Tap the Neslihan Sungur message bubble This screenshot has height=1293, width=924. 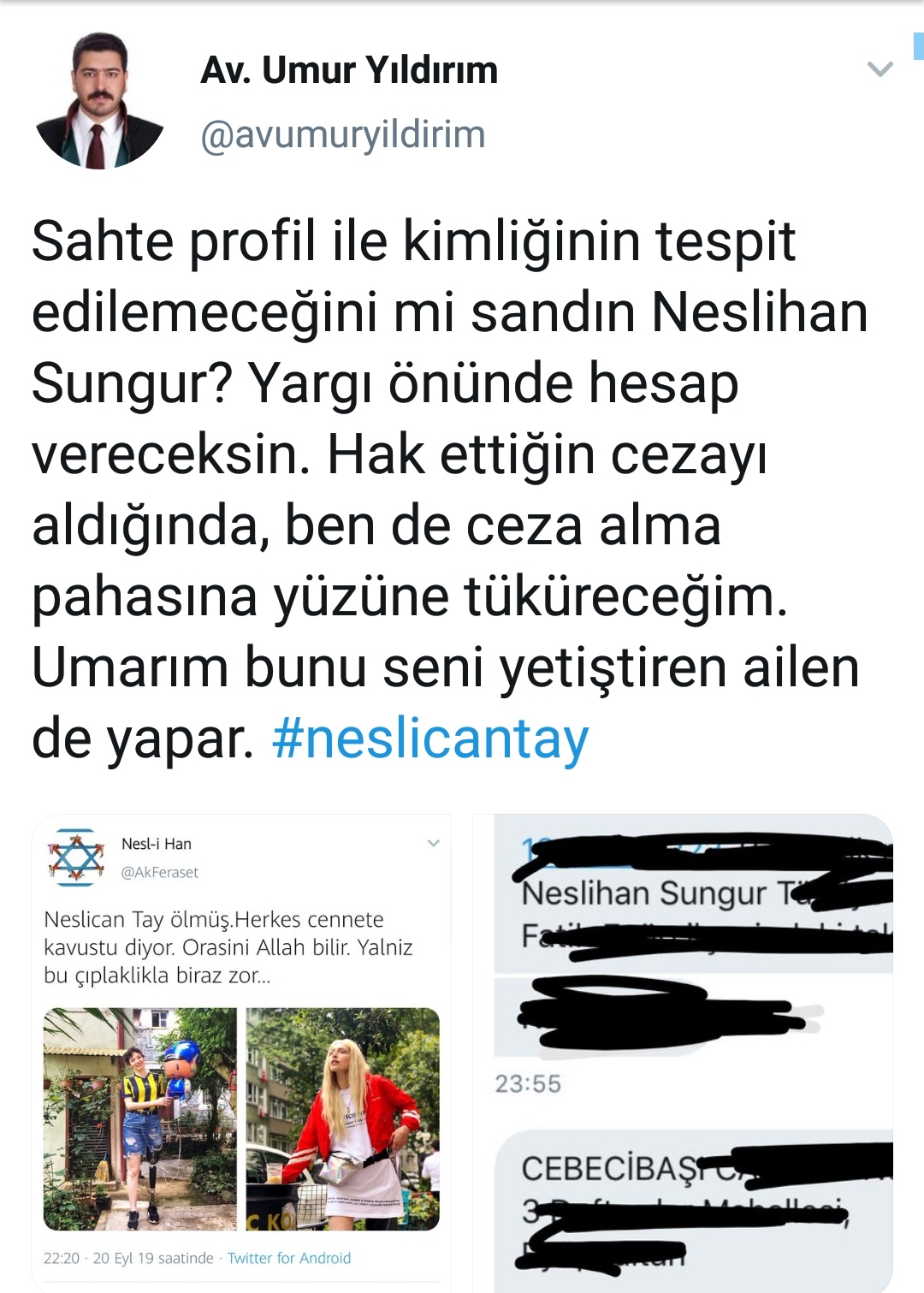pyautogui.click(x=694, y=895)
